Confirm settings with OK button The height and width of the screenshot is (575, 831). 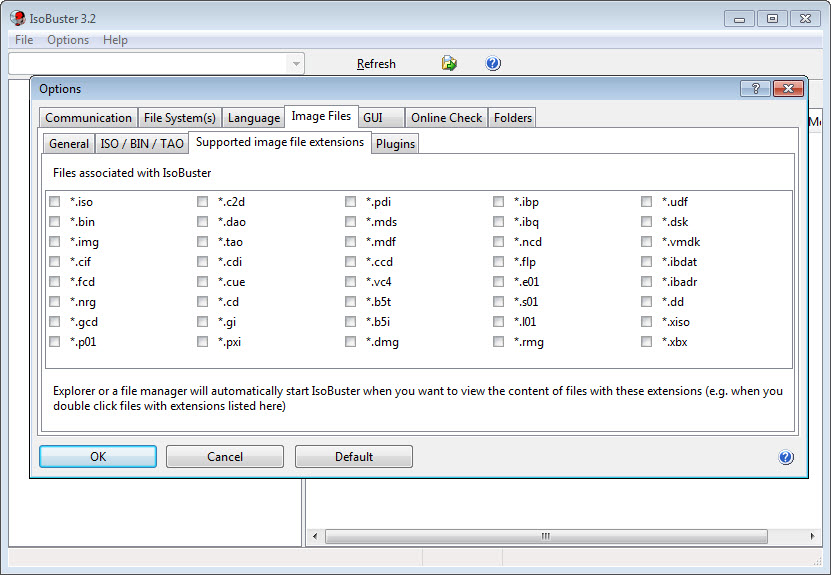point(98,456)
